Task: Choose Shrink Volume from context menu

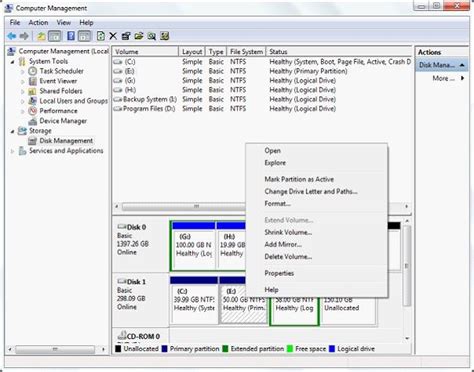Action: pyautogui.click(x=288, y=232)
